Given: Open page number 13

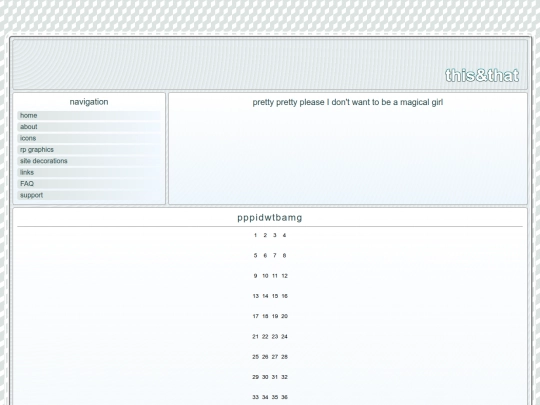Looking at the screenshot, I should [x=256, y=296].
